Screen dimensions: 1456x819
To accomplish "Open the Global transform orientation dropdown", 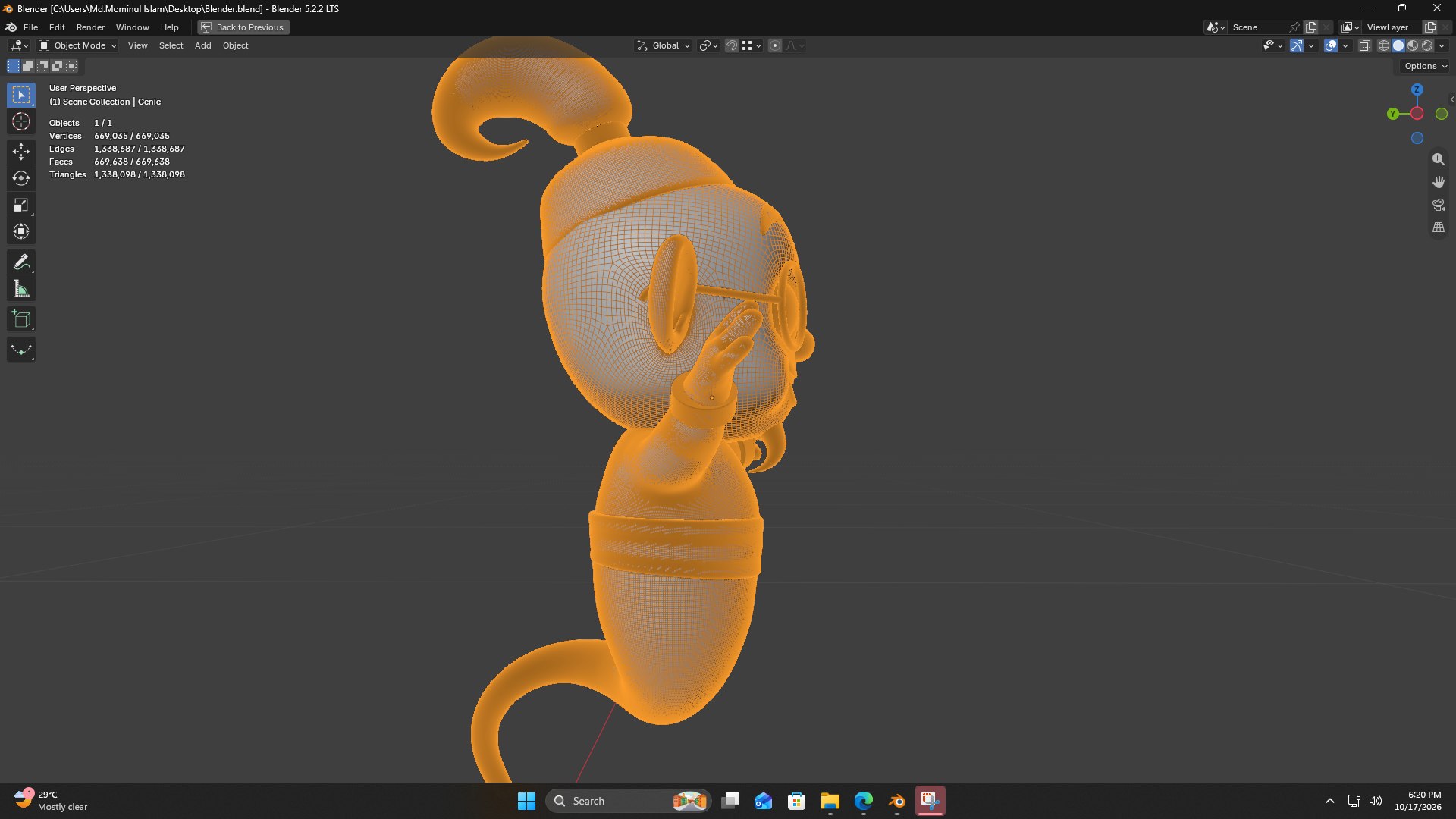I will pyautogui.click(x=664, y=45).
